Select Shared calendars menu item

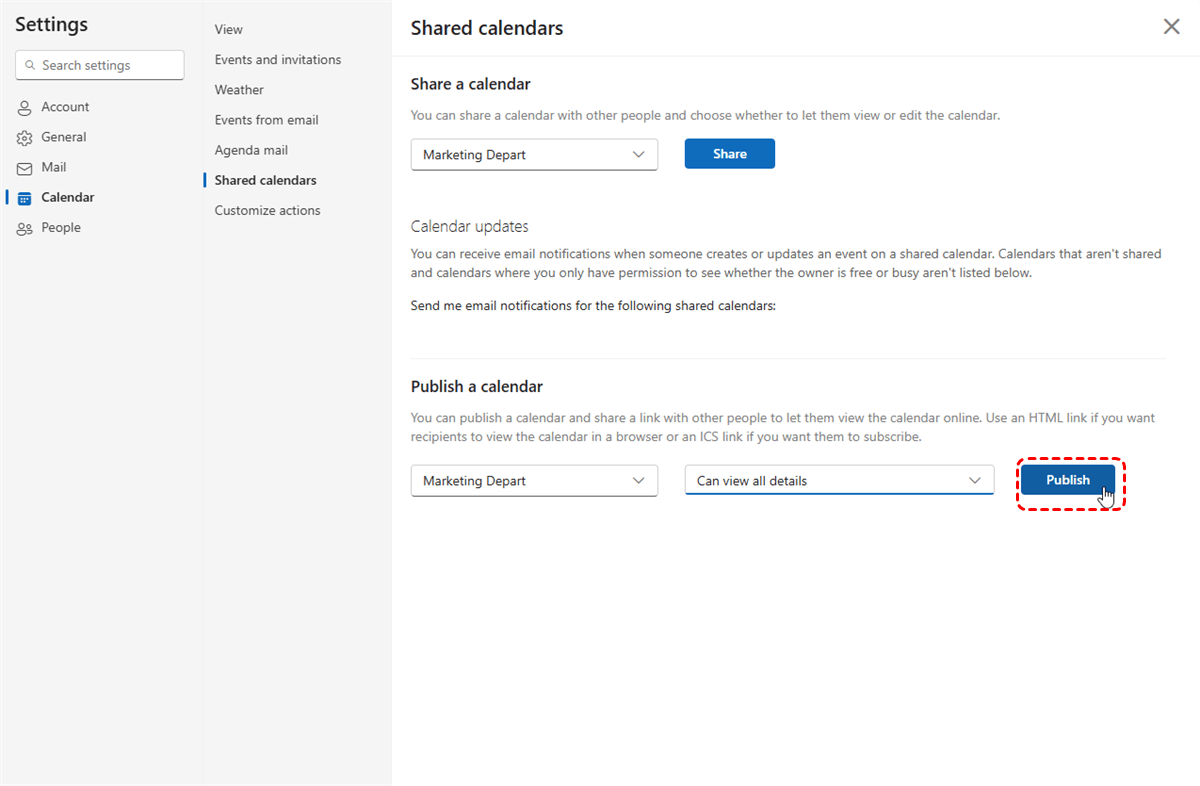tap(265, 181)
